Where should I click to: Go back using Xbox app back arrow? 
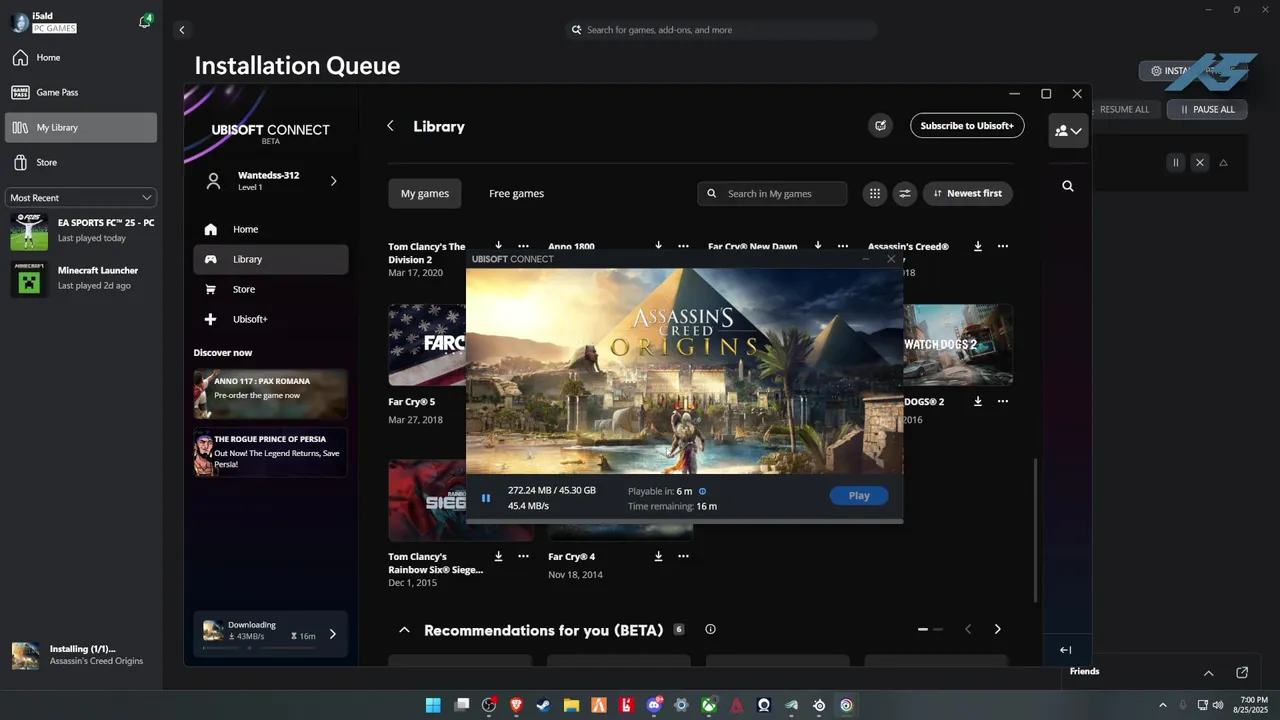[181, 30]
